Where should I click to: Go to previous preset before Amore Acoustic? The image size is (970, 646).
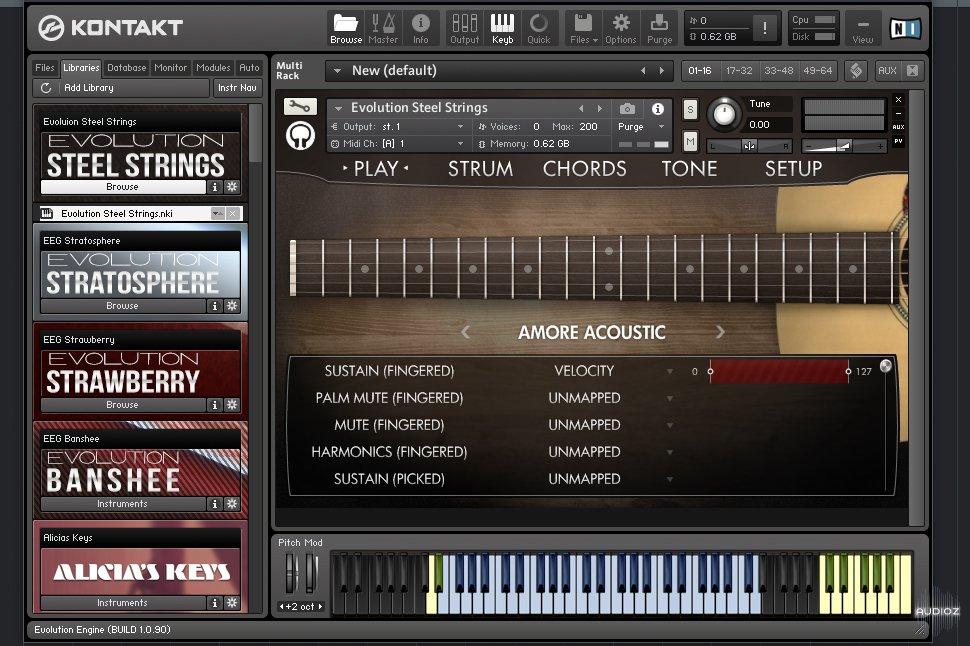tap(466, 332)
